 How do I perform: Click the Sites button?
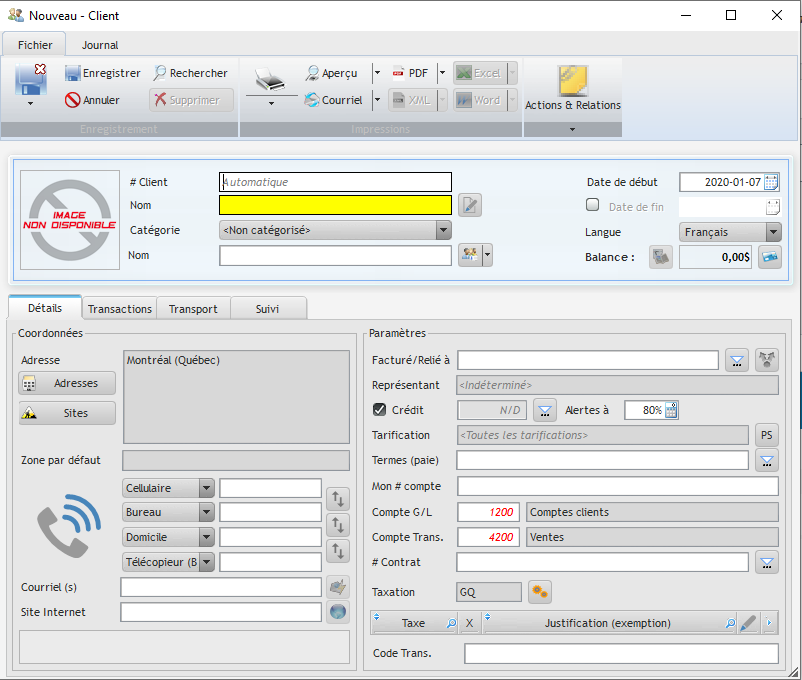[x=66, y=413]
